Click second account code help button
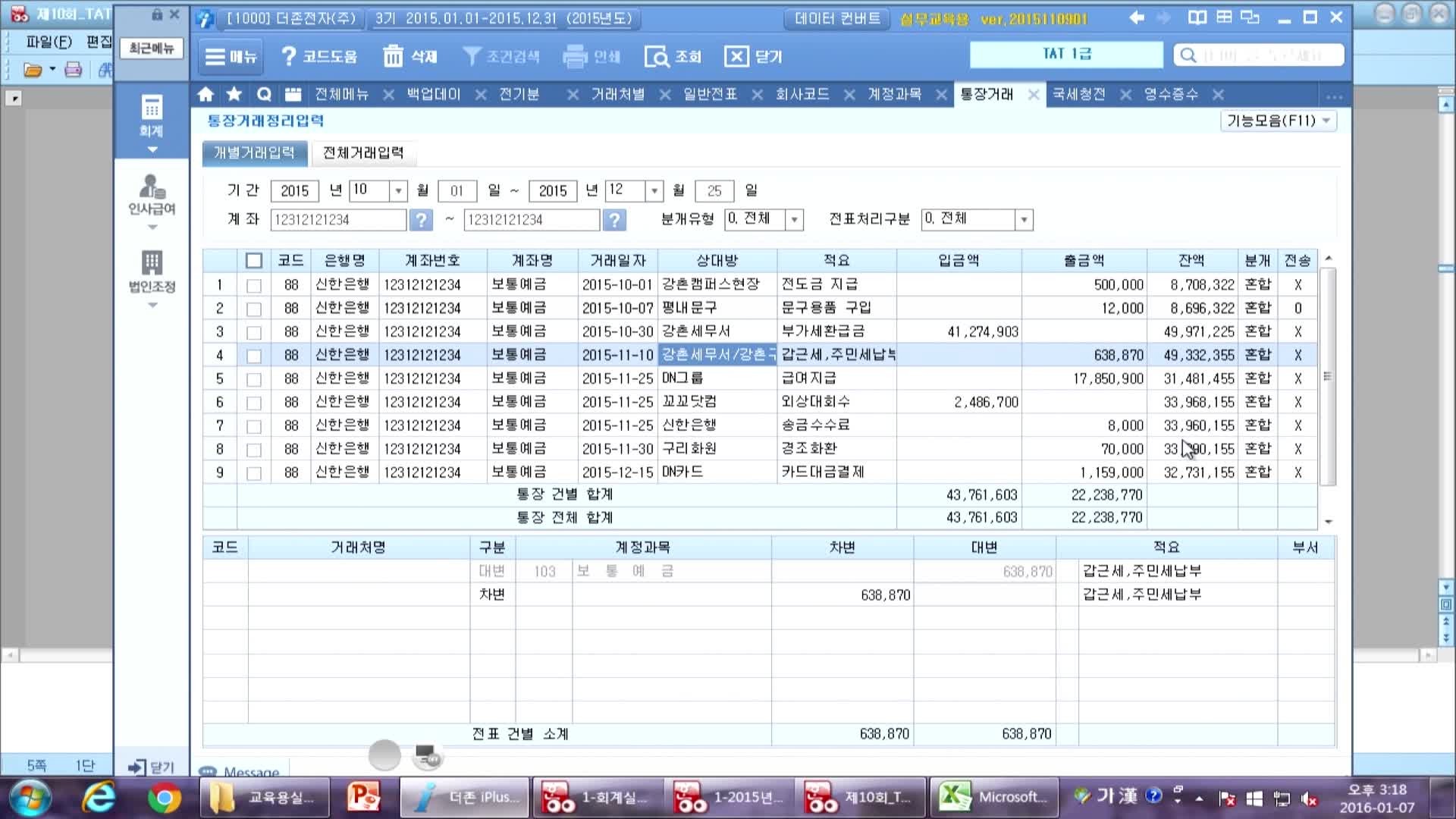 coord(614,220)
